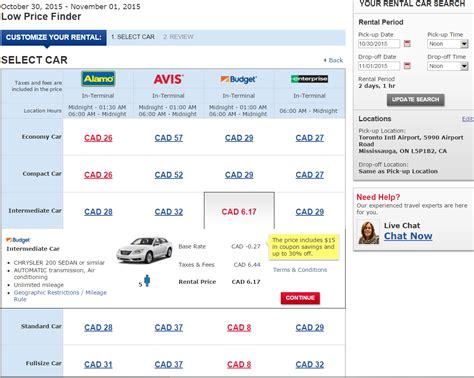Select Budget Compact Car CAD 29
This screenshot has width=474, height=378.
(x=239, y=175)
